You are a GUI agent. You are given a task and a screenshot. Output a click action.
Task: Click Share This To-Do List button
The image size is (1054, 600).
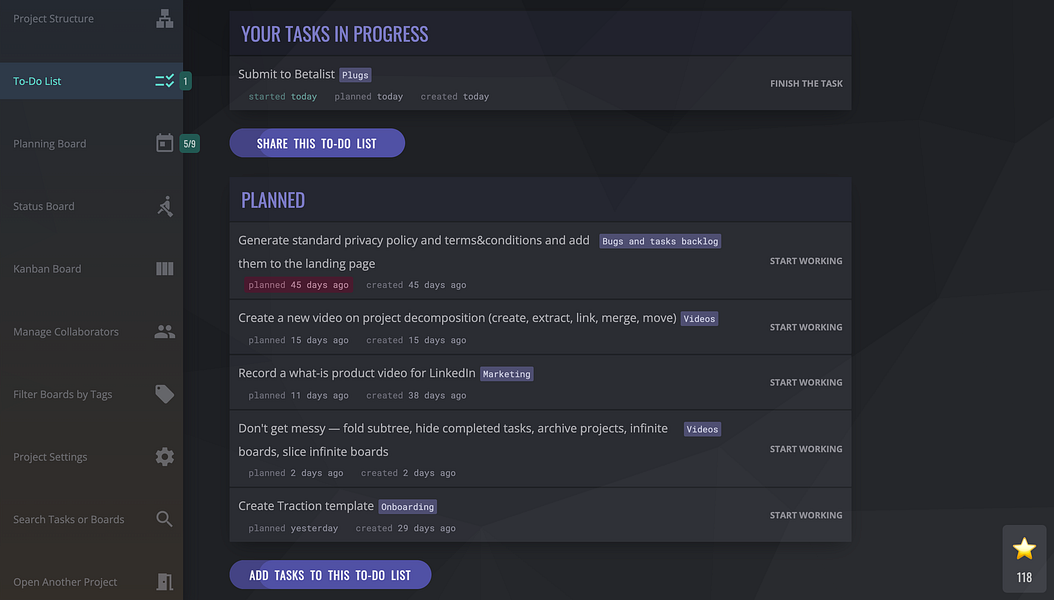317,143
